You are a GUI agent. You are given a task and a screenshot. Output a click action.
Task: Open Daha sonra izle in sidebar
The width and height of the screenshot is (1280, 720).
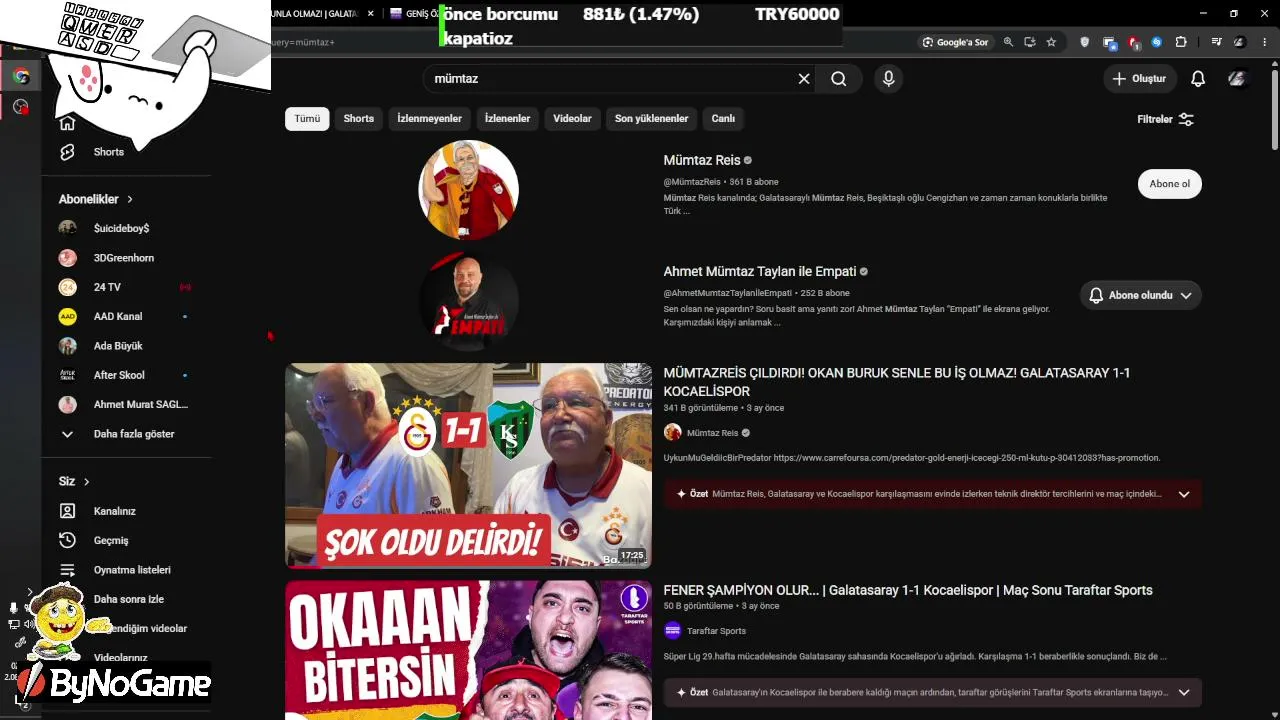click(127, 599)
